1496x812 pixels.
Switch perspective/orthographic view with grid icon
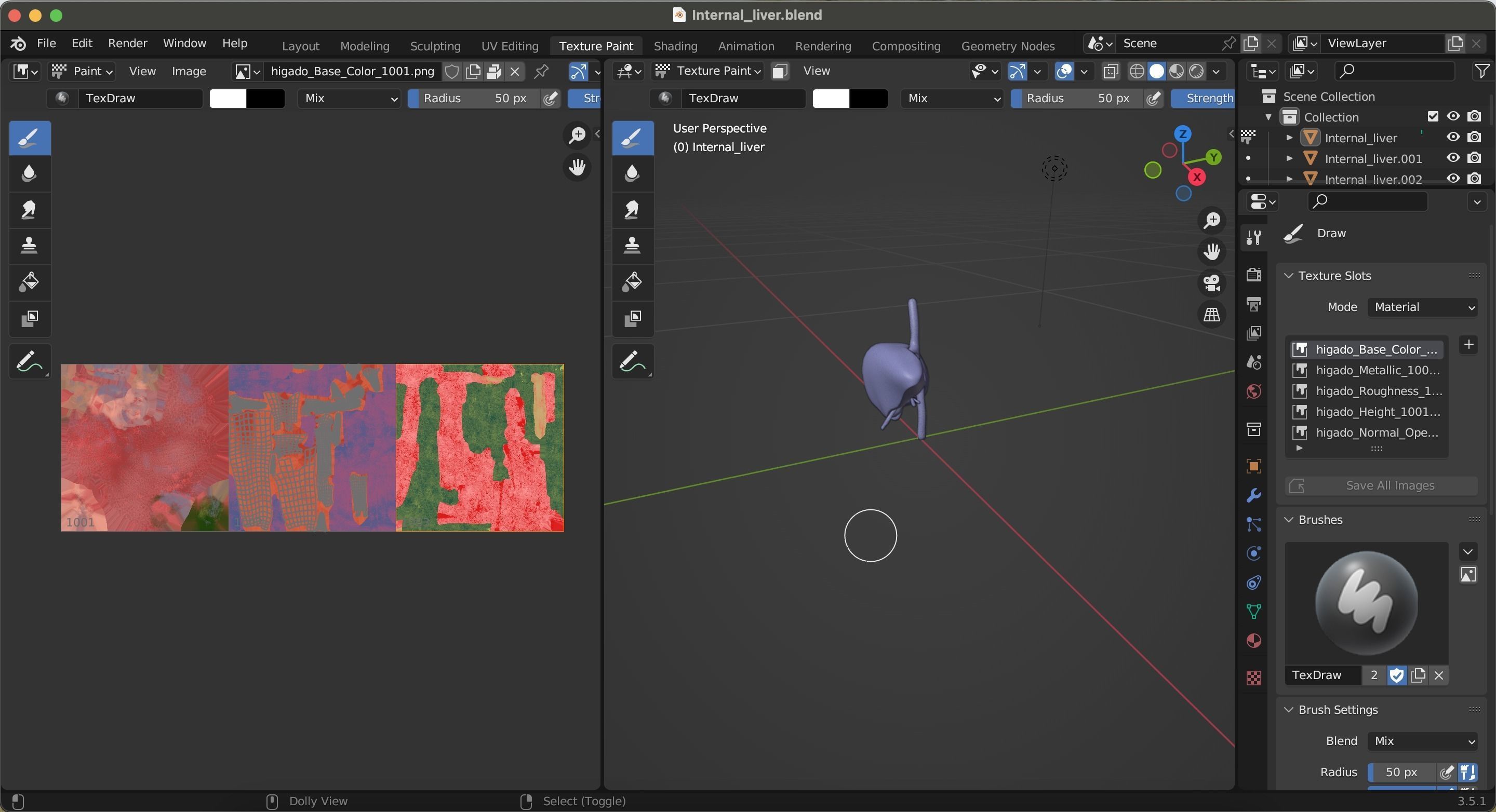click(1212, 315)
